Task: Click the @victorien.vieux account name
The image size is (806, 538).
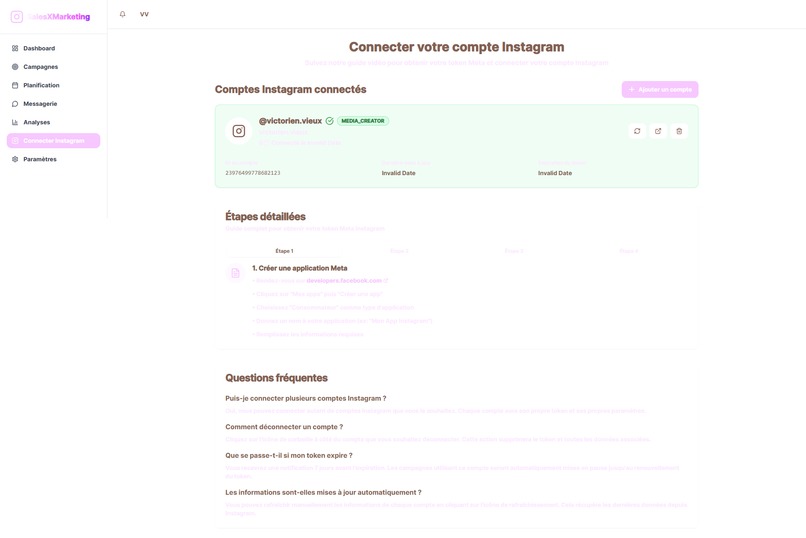Action: [x=290, y=121]
